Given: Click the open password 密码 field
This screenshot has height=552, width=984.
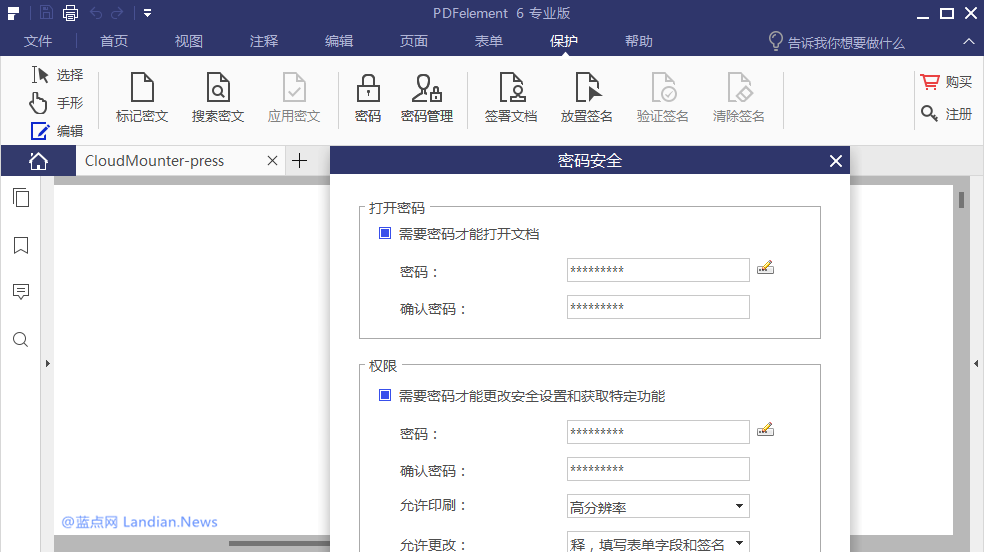Looking at the screenshot, I should (658, 270).
